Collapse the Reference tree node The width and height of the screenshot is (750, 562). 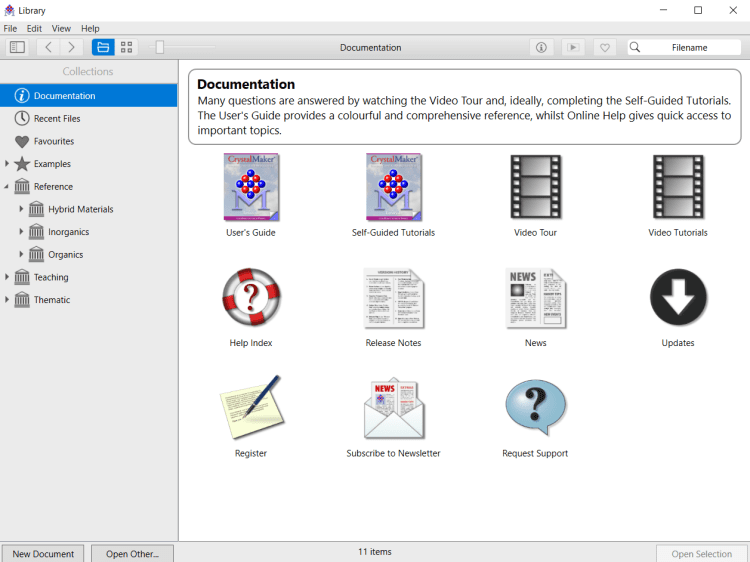click(x=6, y=187)
